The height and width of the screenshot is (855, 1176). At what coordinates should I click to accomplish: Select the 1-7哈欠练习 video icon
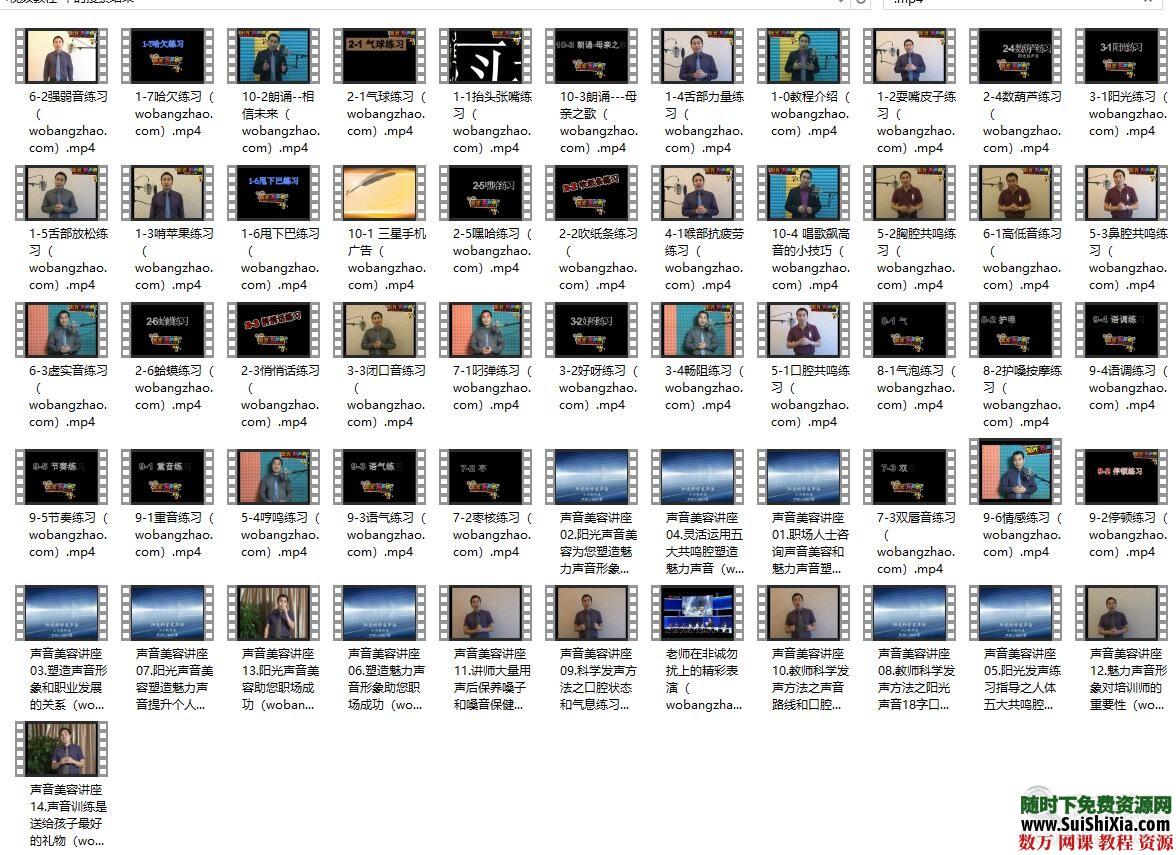click(x=167, y=57)
